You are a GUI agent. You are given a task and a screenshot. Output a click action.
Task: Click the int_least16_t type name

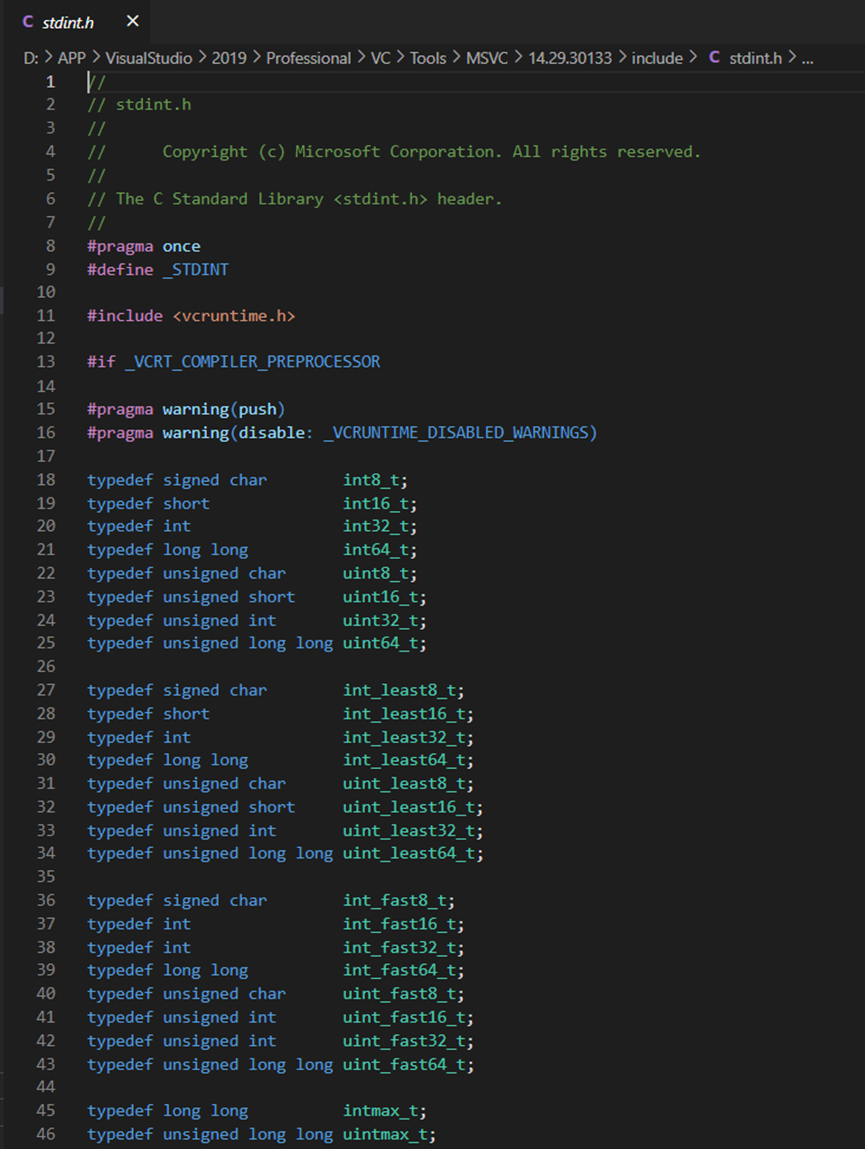[x=404, y=714]
